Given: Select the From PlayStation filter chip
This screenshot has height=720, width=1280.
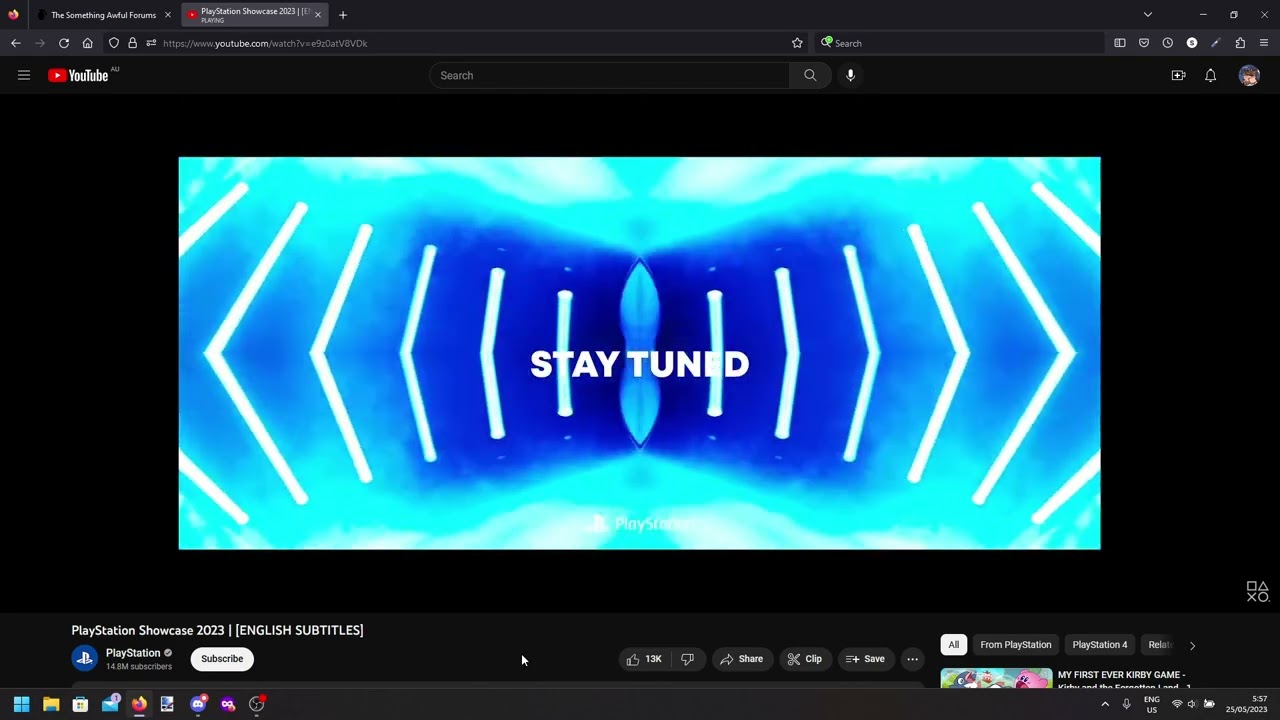Looking at the screenshot, I should click(x=1015, y=645).
